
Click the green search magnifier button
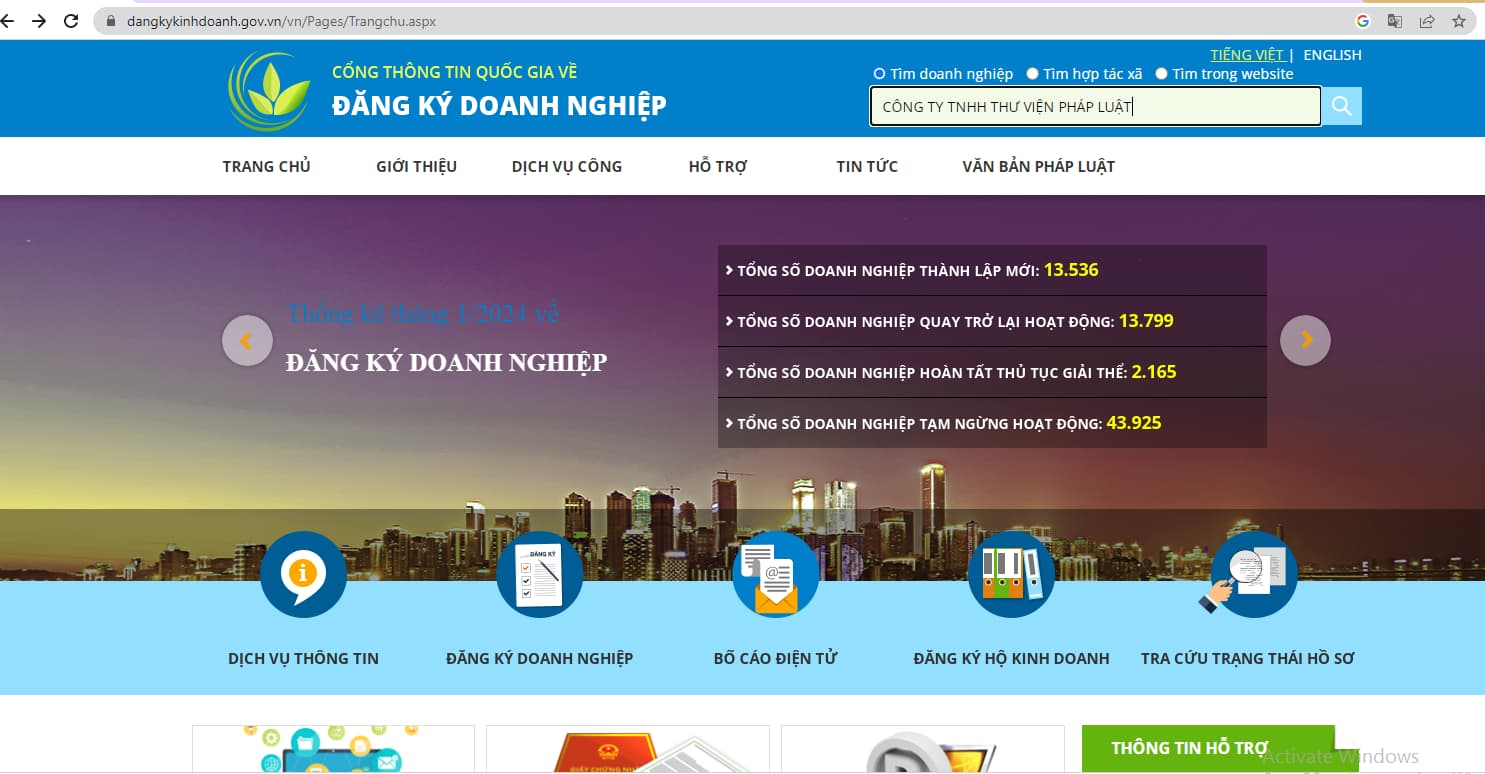click(1341, 105)
